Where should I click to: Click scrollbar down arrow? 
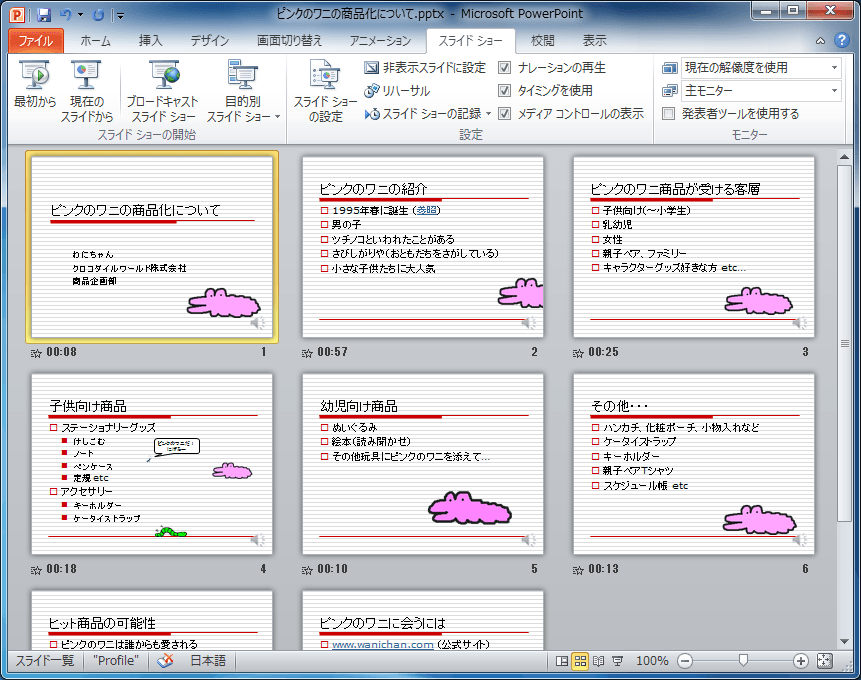click(x=845, y=642)
